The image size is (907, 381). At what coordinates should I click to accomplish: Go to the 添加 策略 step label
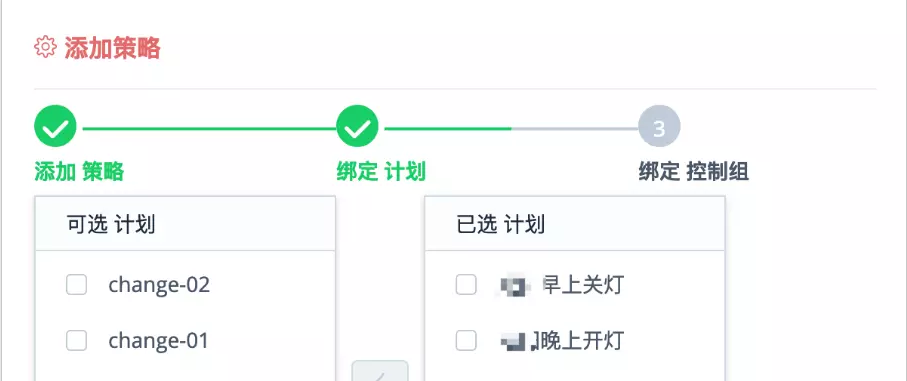coord(79,172)
